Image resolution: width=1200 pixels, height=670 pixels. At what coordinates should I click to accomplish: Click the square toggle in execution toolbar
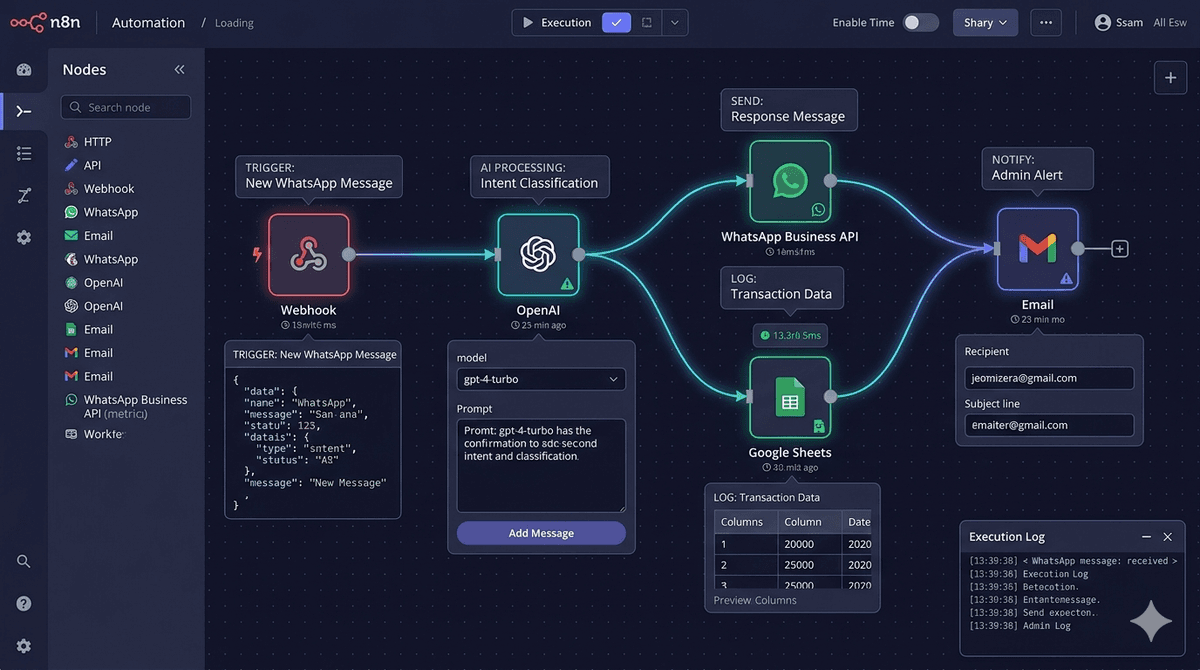pos(647,22)
